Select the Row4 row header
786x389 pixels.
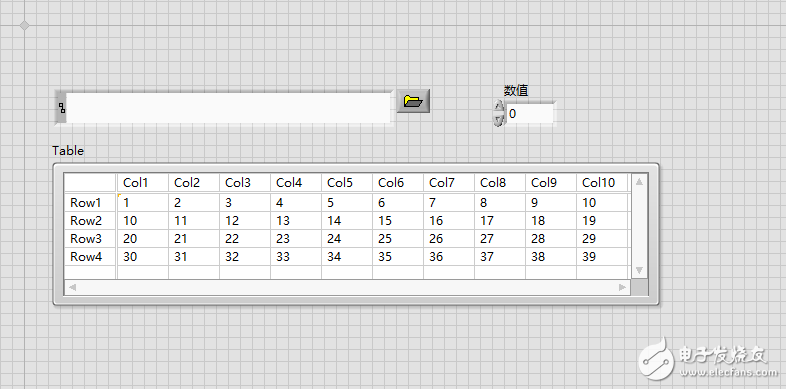pos(90,257)
